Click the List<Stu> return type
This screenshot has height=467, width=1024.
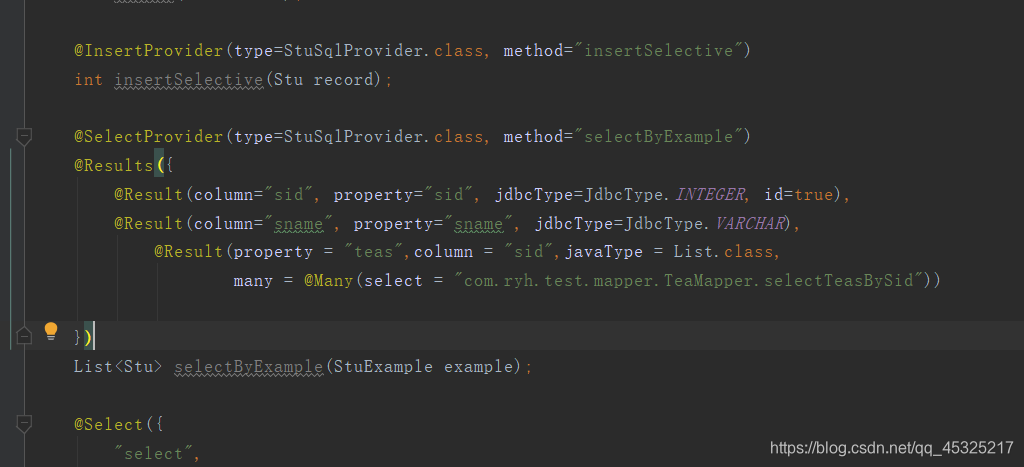[x=118, y=366]
